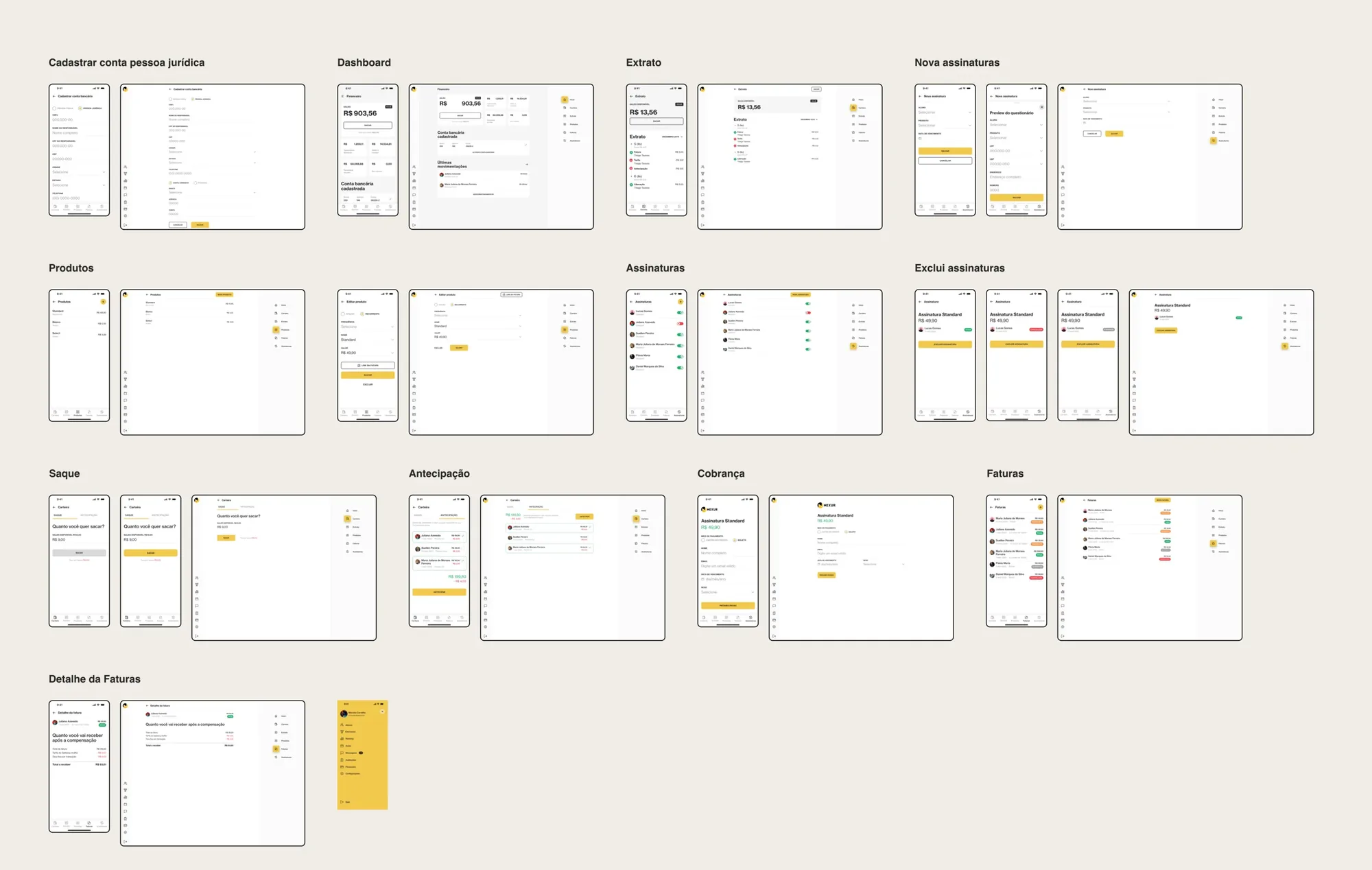Image resolution: width=1372 pixels, height=870 pixels.
Task: Click Próximo passo button in mobile Cobrança
Action: point(728,606)
